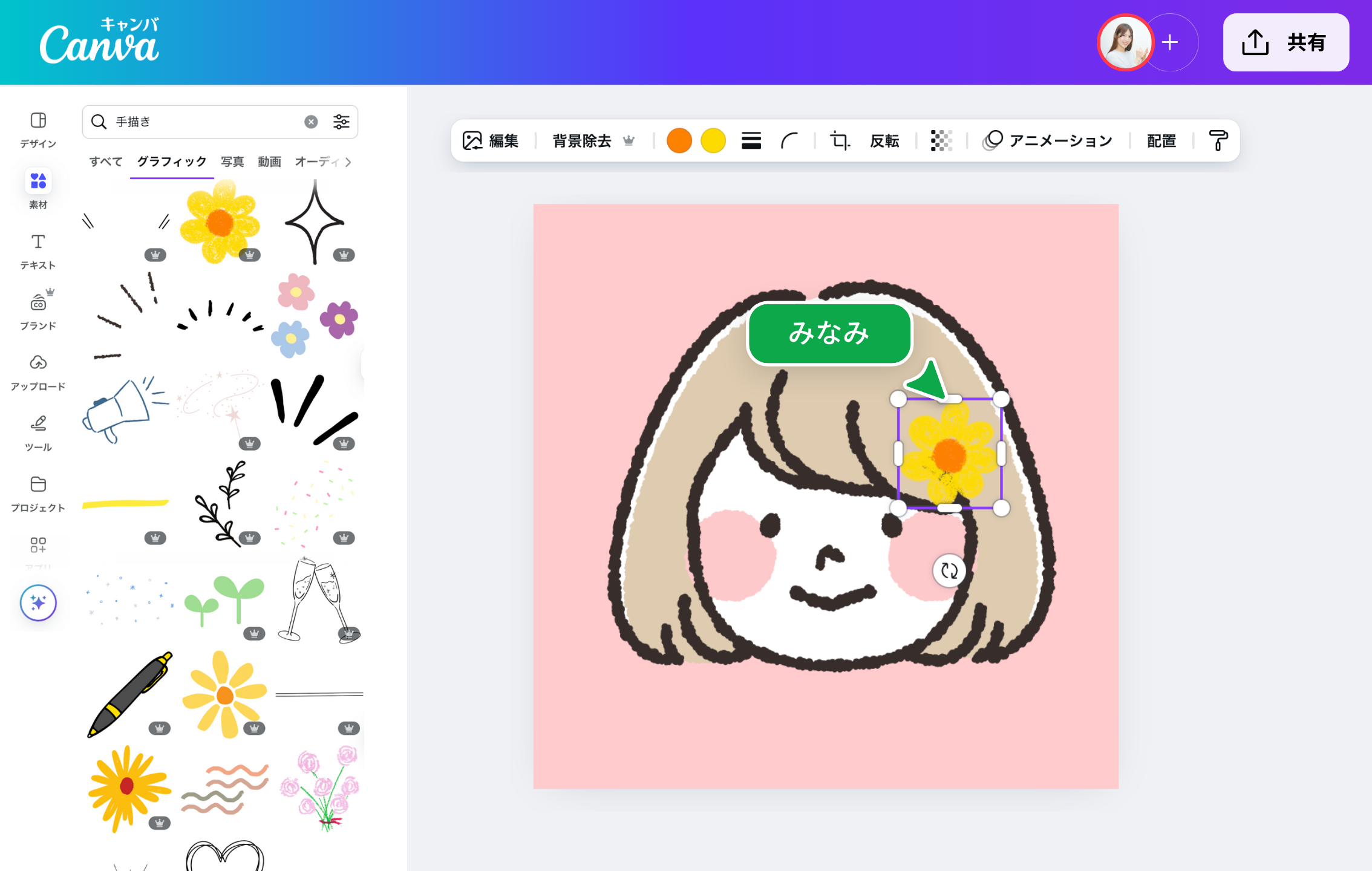Switch to the オーディオ tab

coord(317,161)
